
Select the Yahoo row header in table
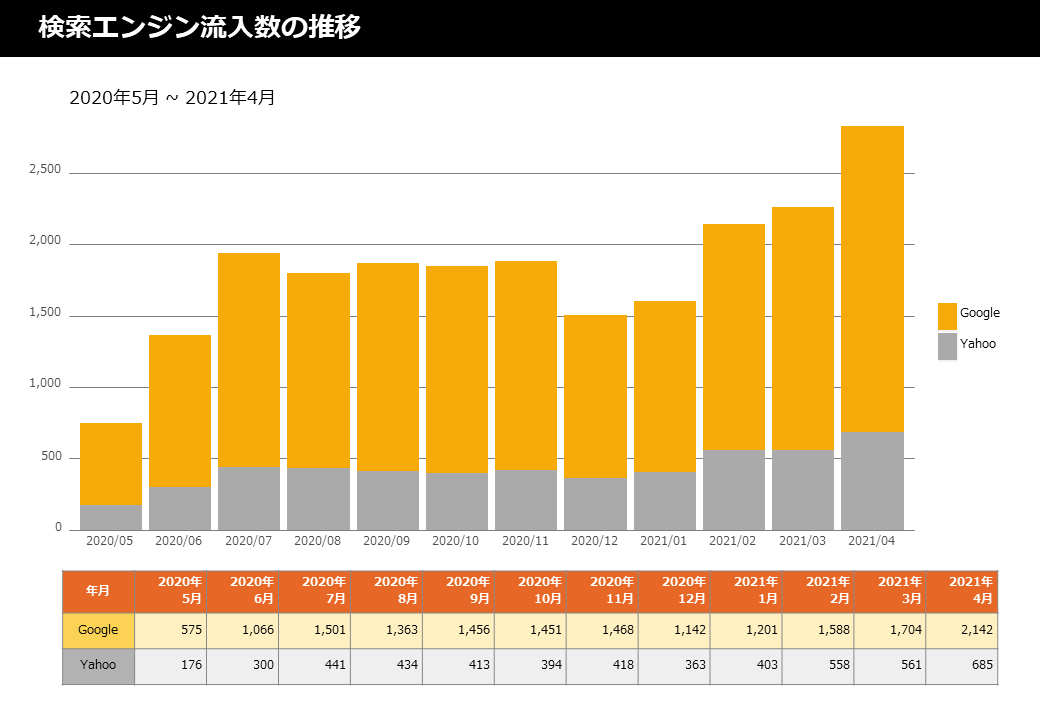[x=98, y=665]
